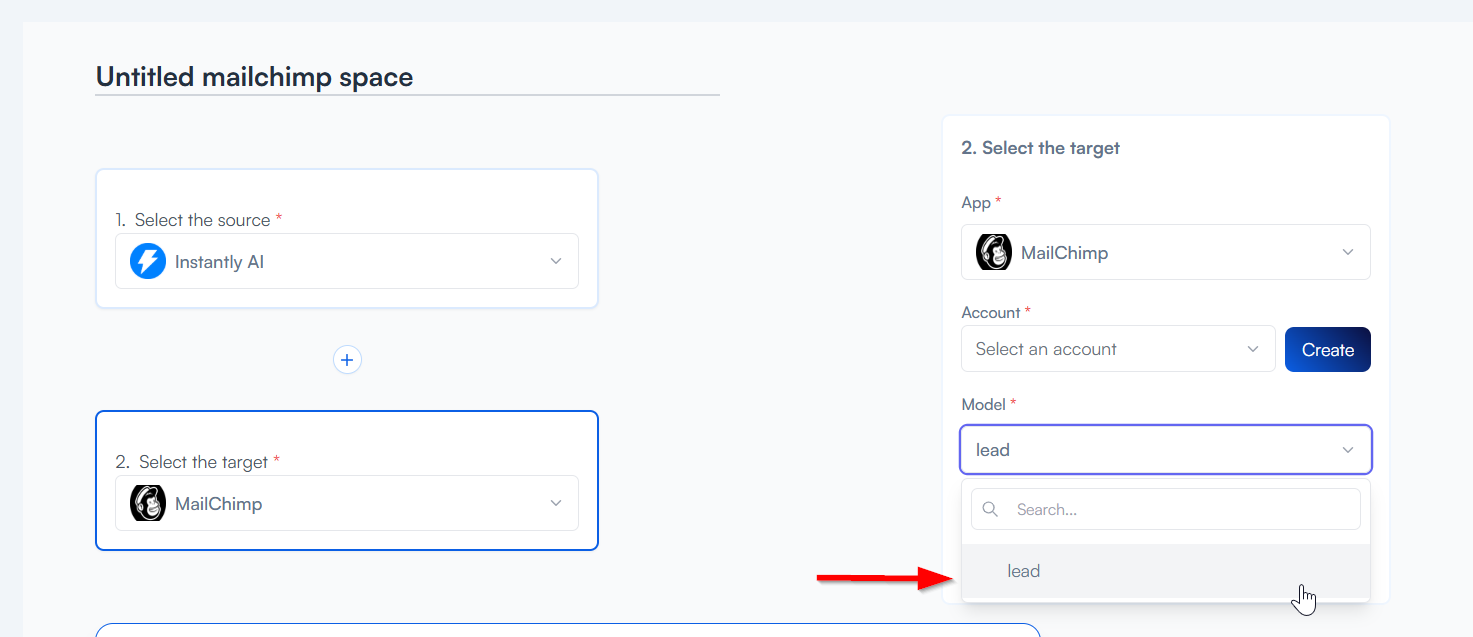Click the Instantly AI lightning bolt icon
This screenshot has width=1473, height=637.
148,262
